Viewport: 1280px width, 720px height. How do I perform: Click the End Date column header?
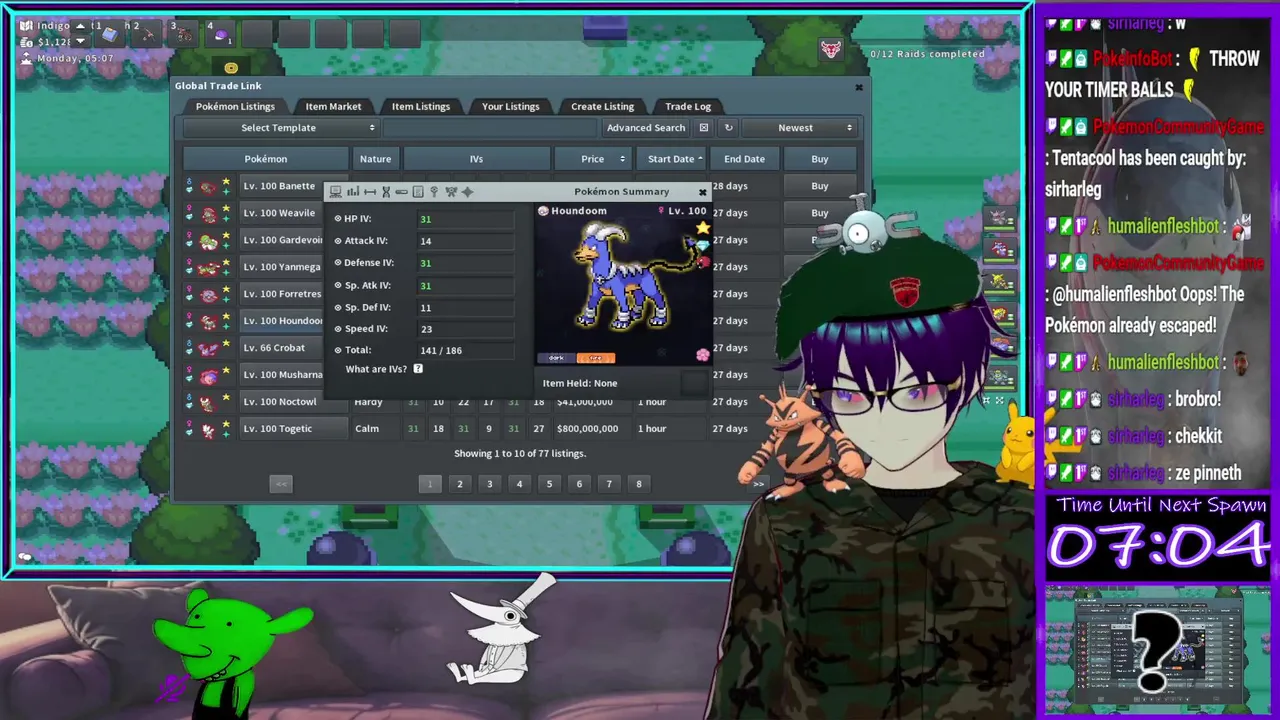click(744, 159)
